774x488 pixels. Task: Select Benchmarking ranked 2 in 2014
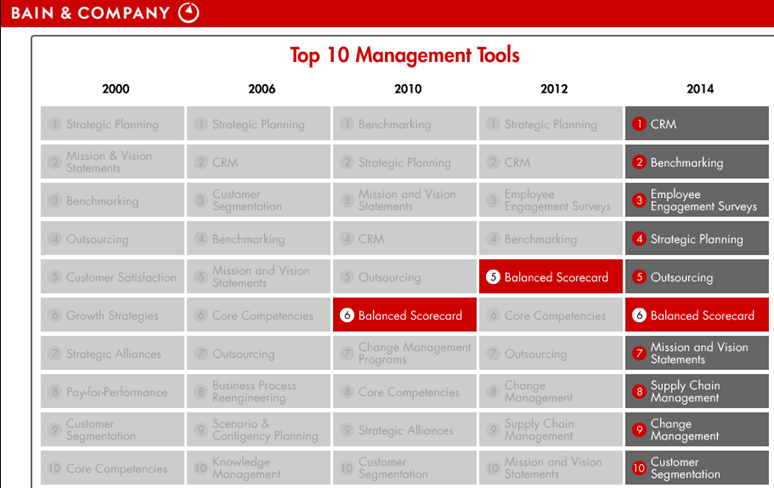697,162
